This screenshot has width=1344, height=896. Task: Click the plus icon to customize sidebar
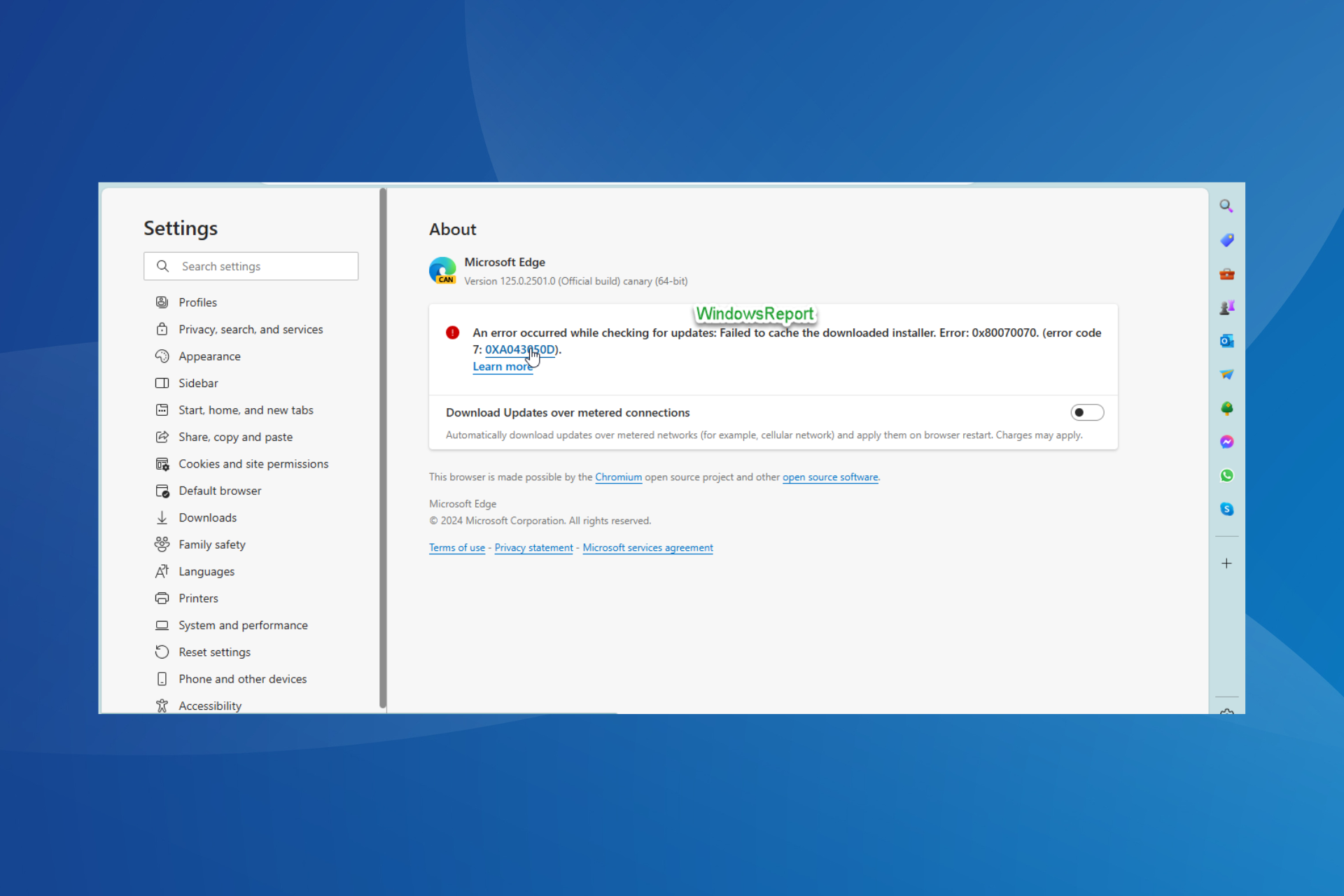(1226, 563)
